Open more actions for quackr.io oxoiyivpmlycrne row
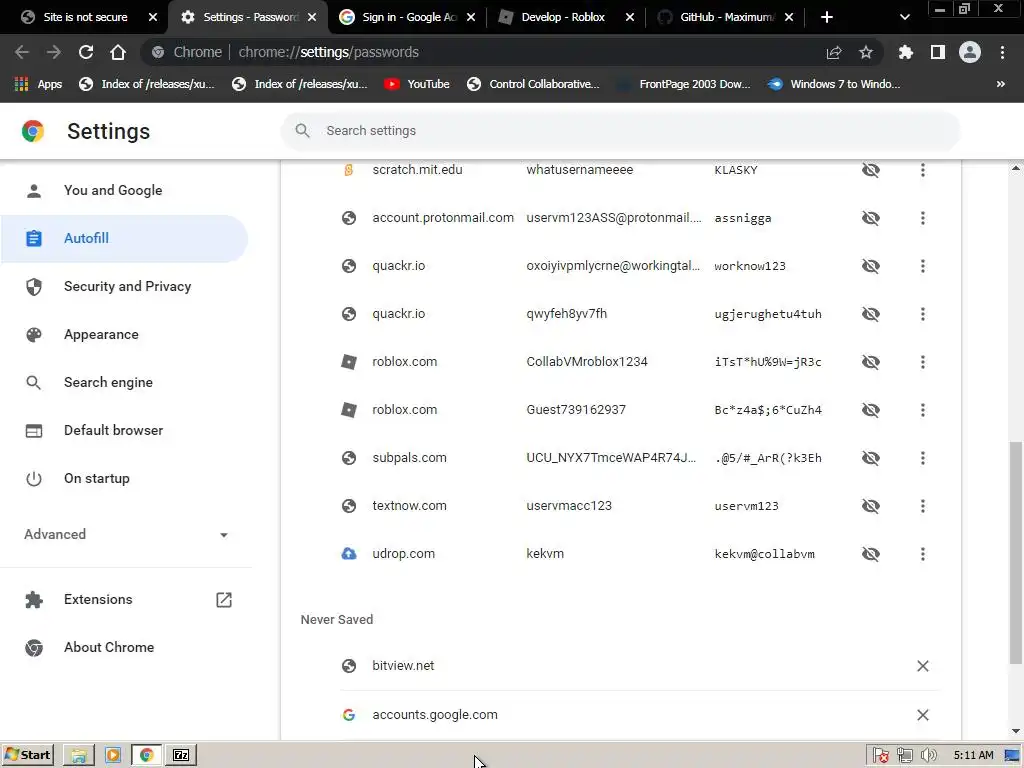The image size is (1024, 768). (922, 266)
